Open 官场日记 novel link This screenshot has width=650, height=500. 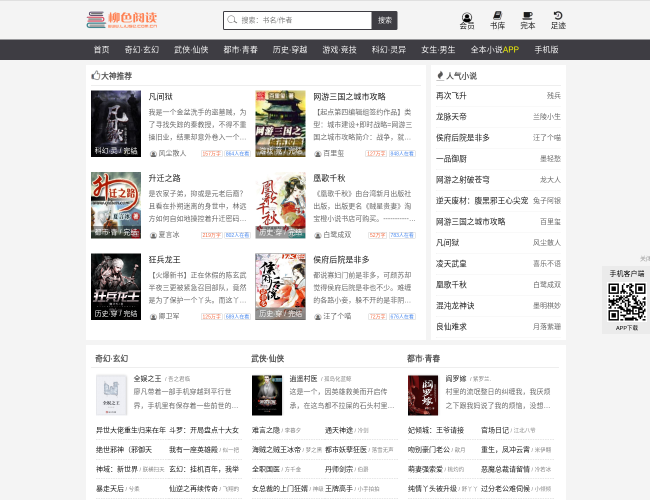(x=495, y=430)
